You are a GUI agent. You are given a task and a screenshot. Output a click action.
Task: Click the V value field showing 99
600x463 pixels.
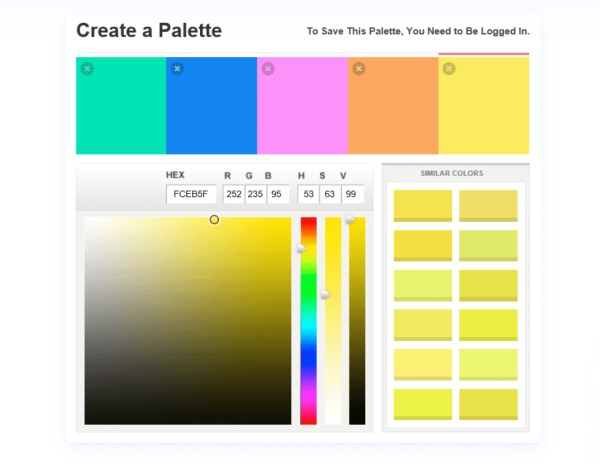(x=352, y=194)
